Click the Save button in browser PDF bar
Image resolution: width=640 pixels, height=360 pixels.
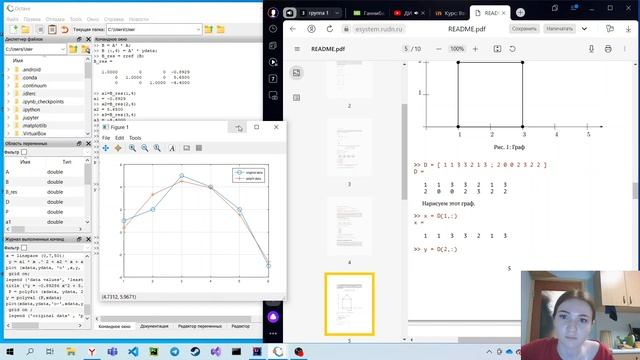(524, 29)
